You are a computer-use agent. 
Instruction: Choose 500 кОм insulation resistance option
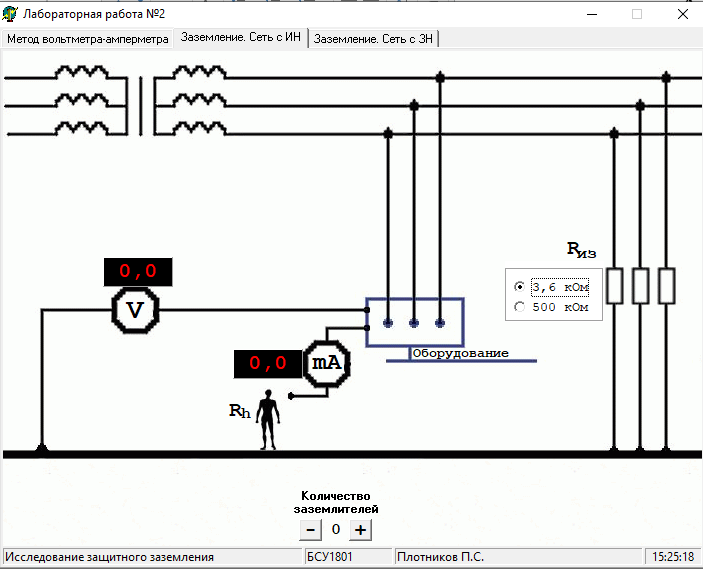tap(551, 307)
